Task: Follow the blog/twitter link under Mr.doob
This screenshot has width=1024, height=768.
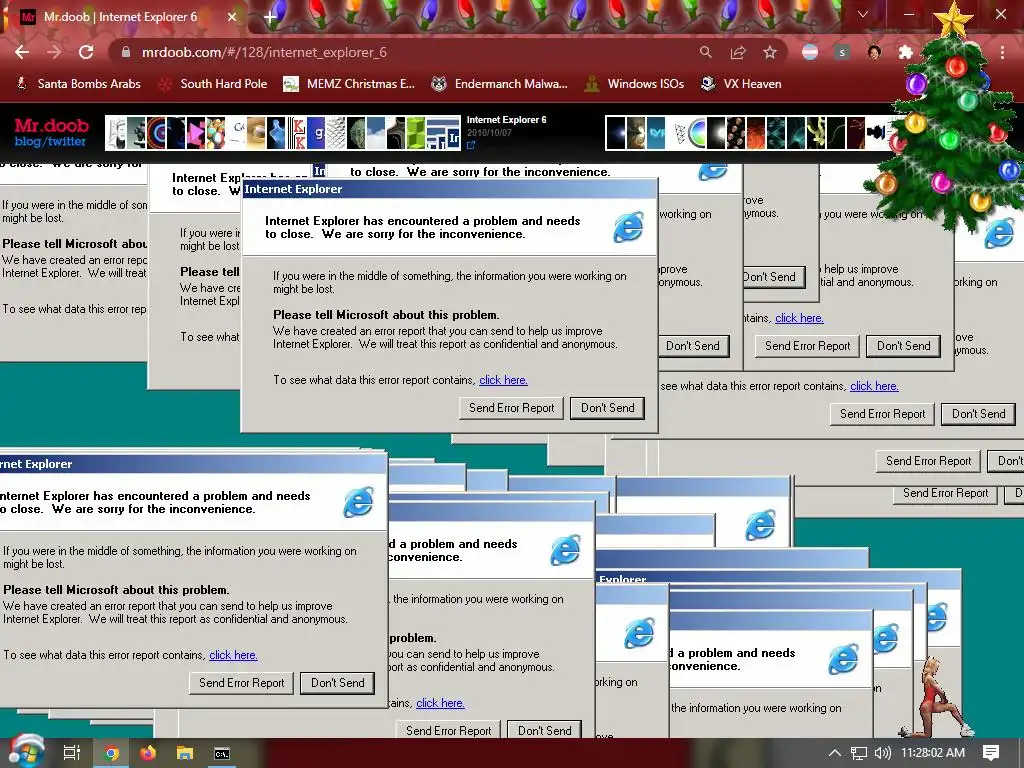Action: pos(50,142)
